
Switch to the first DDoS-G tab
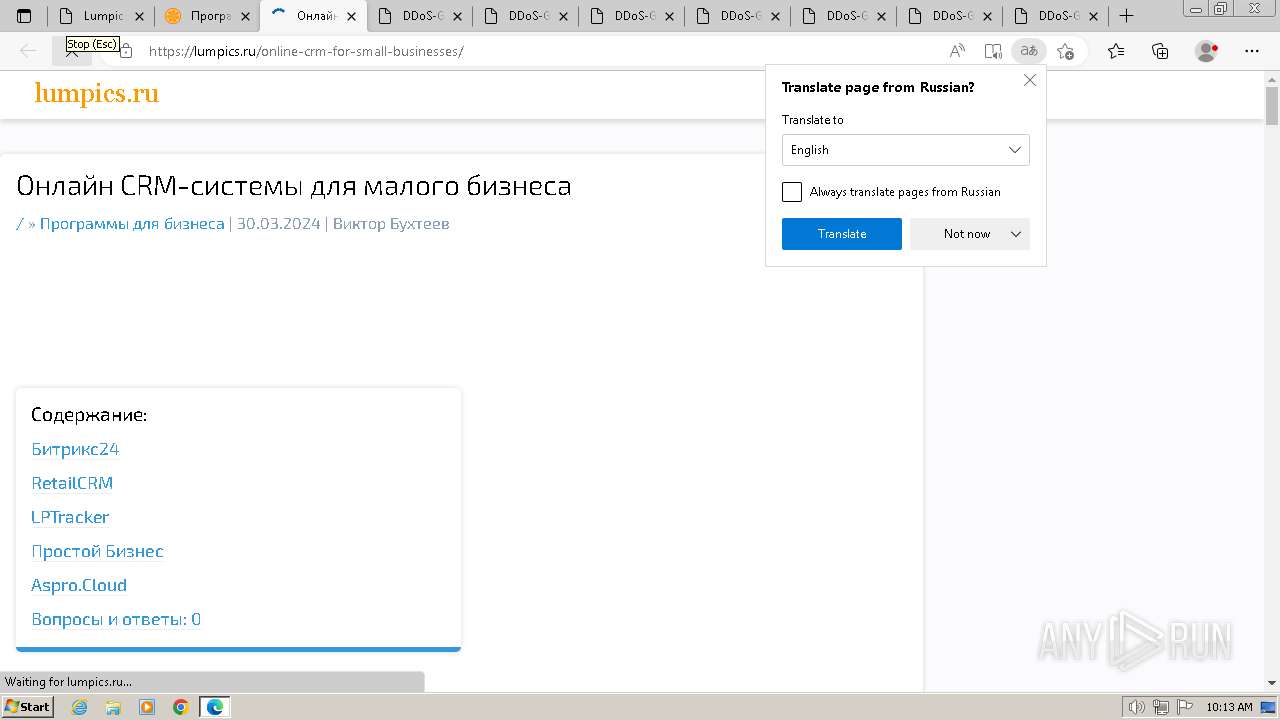(x=420, y=16)
